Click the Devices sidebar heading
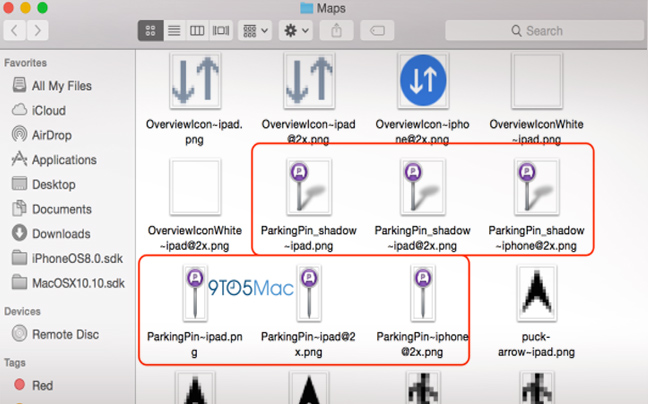The width and height of the screenshot is (648, 404). pos(22,311)
